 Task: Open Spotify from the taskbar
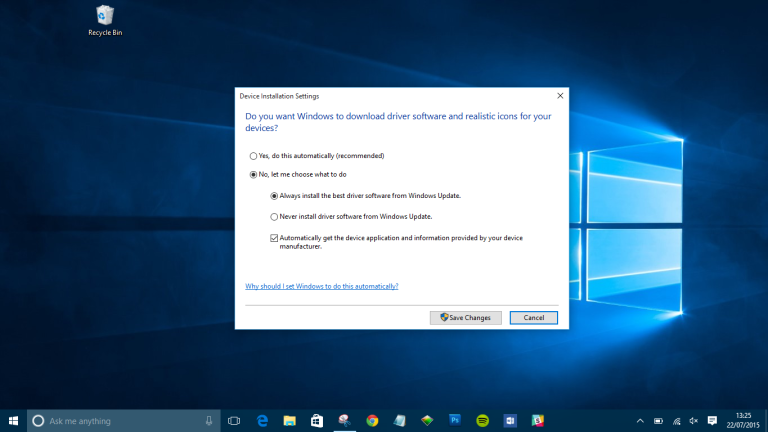pos(482,421)
